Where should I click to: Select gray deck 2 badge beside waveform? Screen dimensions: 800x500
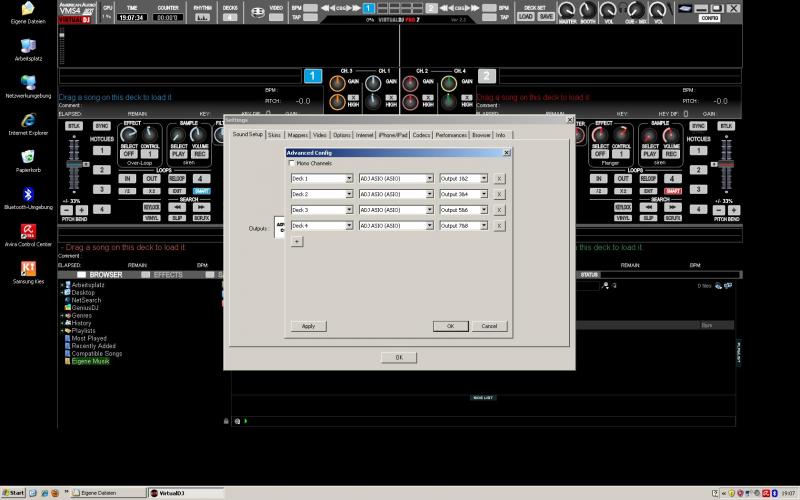[x=487, y=76]
